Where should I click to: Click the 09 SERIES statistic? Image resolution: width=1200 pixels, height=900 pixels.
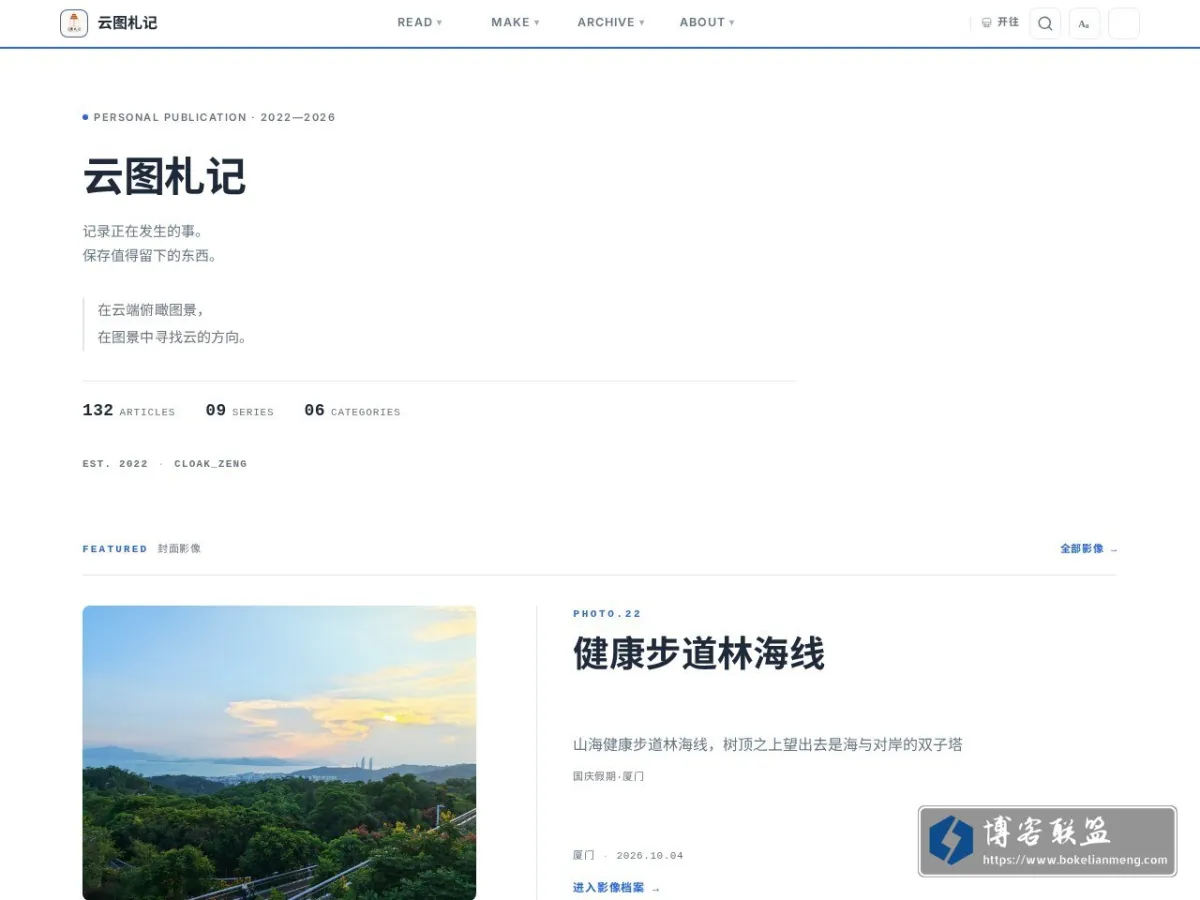coord(239,411)
